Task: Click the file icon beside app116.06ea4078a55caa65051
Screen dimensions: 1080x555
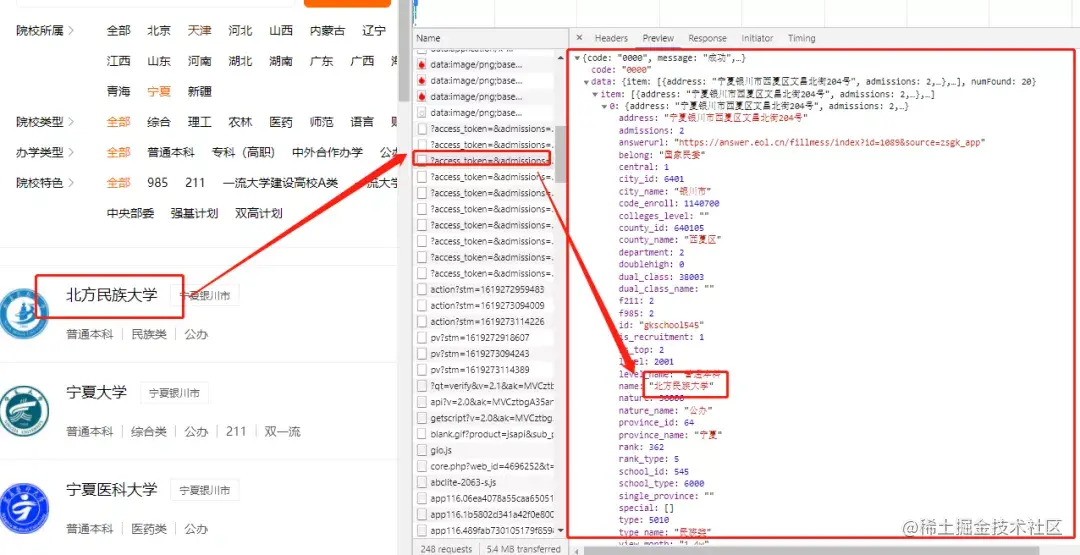Action: click(422, 499)
